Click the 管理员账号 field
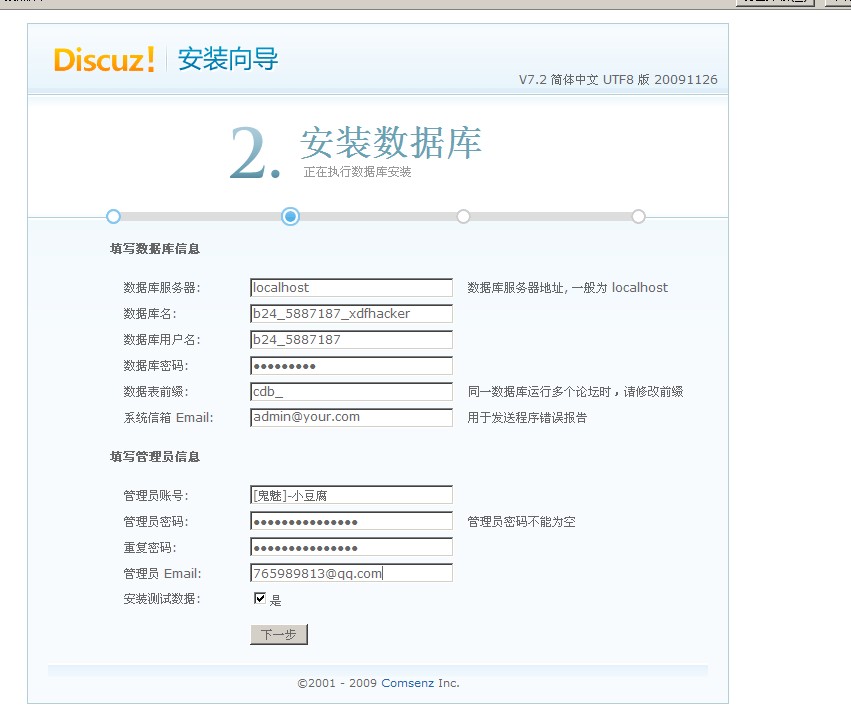The image size is (851, 705). [x=351, y=495]
